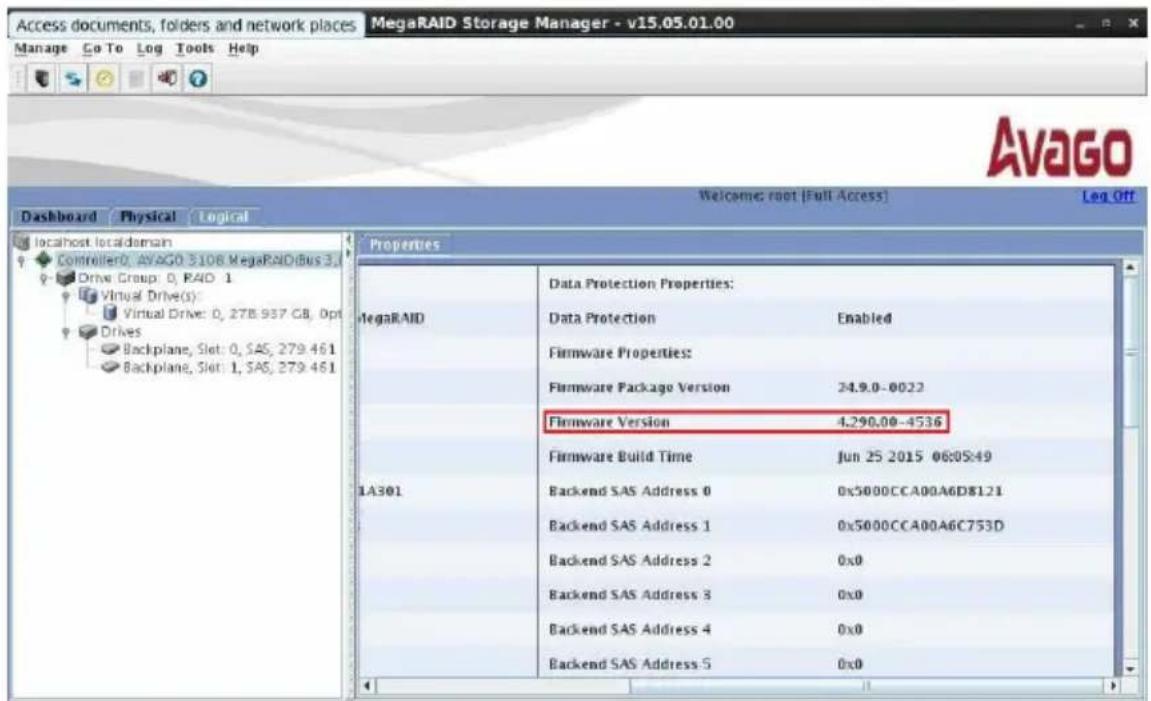Open help via blue question mark icon
The image size is (1151, 701).
197,78
